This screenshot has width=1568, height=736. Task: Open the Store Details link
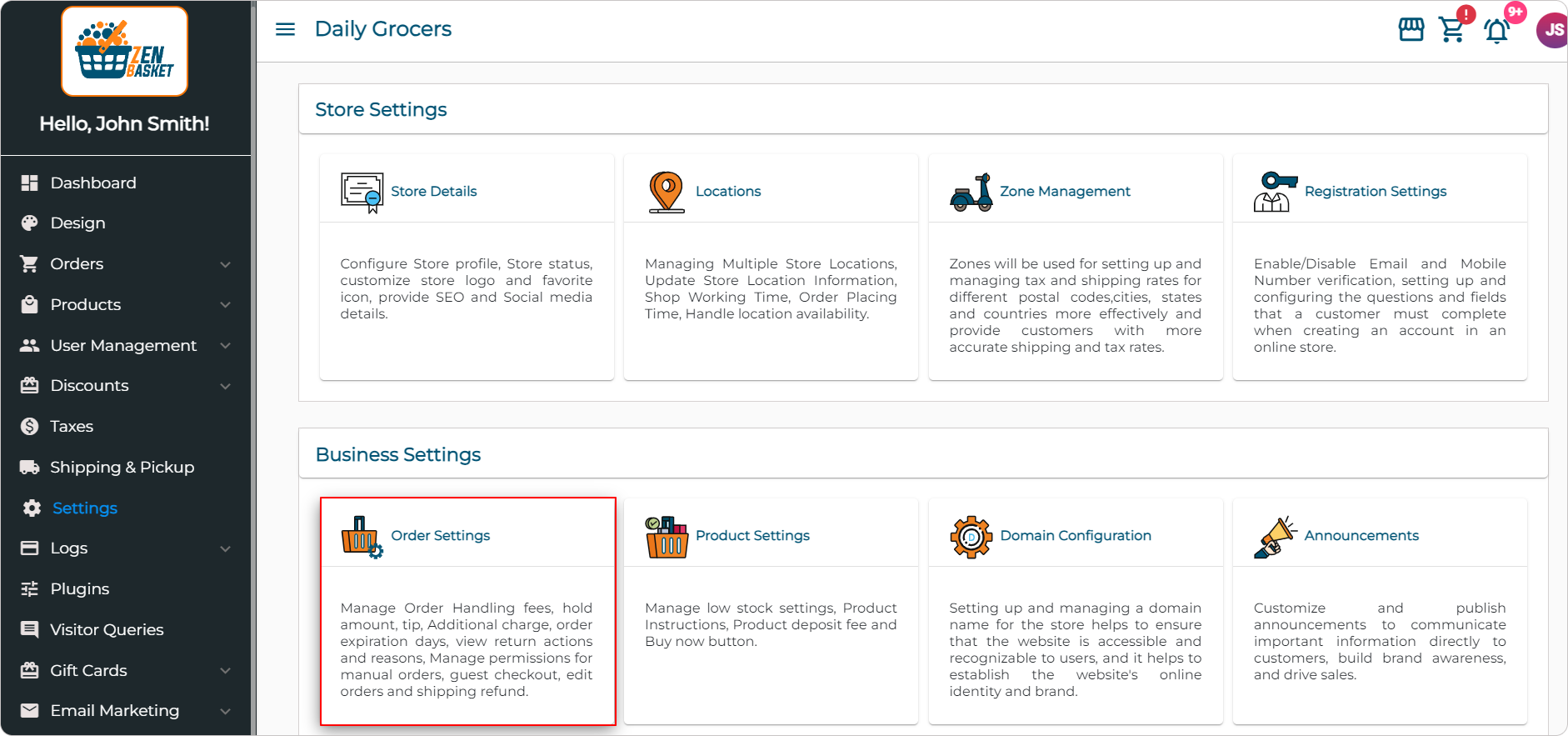click(433, 191)
